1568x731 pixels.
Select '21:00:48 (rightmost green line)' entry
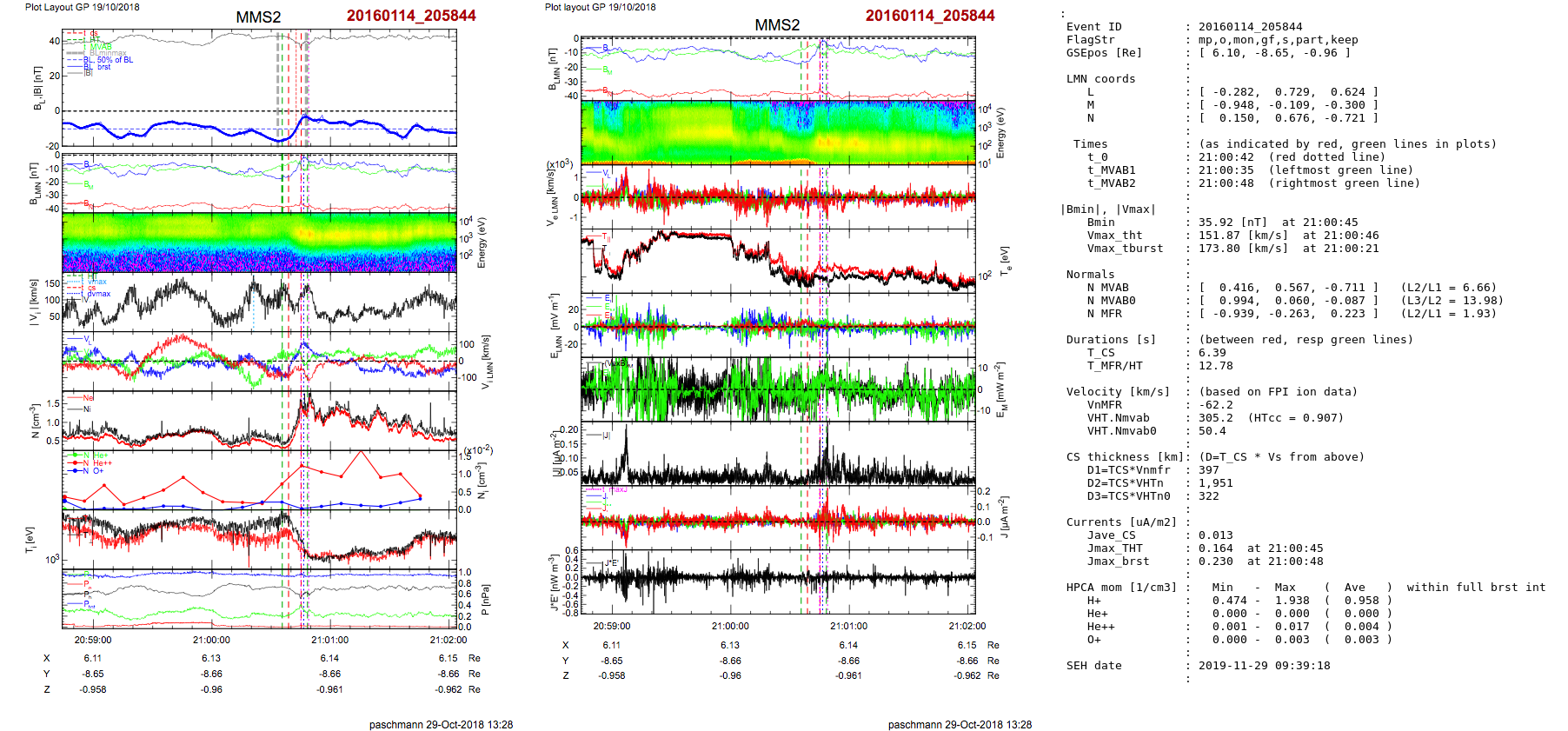pyautogui.click(x=1310, y=183)
